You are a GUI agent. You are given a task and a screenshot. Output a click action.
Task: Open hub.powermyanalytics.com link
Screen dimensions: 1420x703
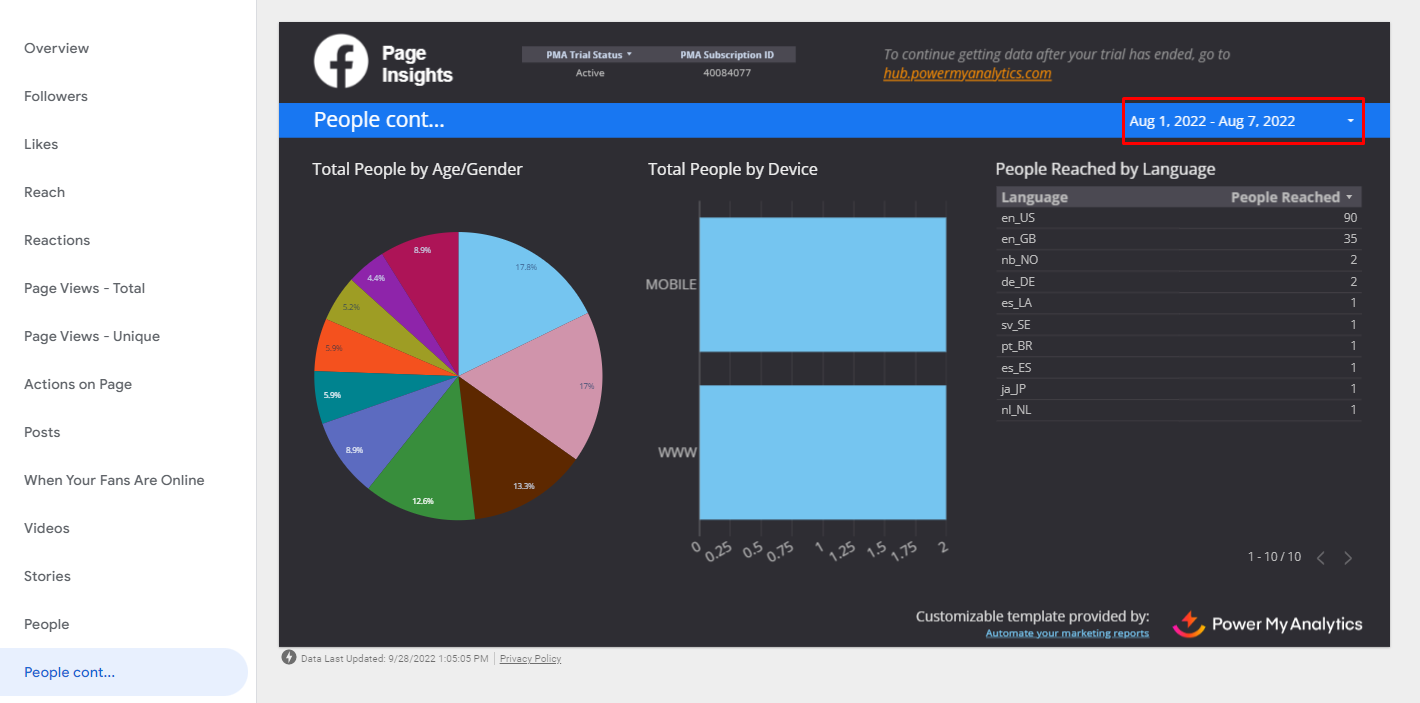(966, 73)
